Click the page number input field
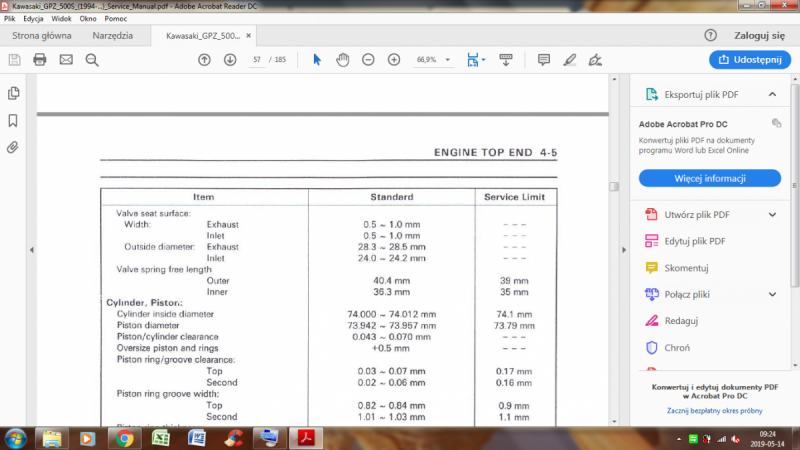This screenshot has width=800, height=450. pyautogui.click(x=258, y=60)
